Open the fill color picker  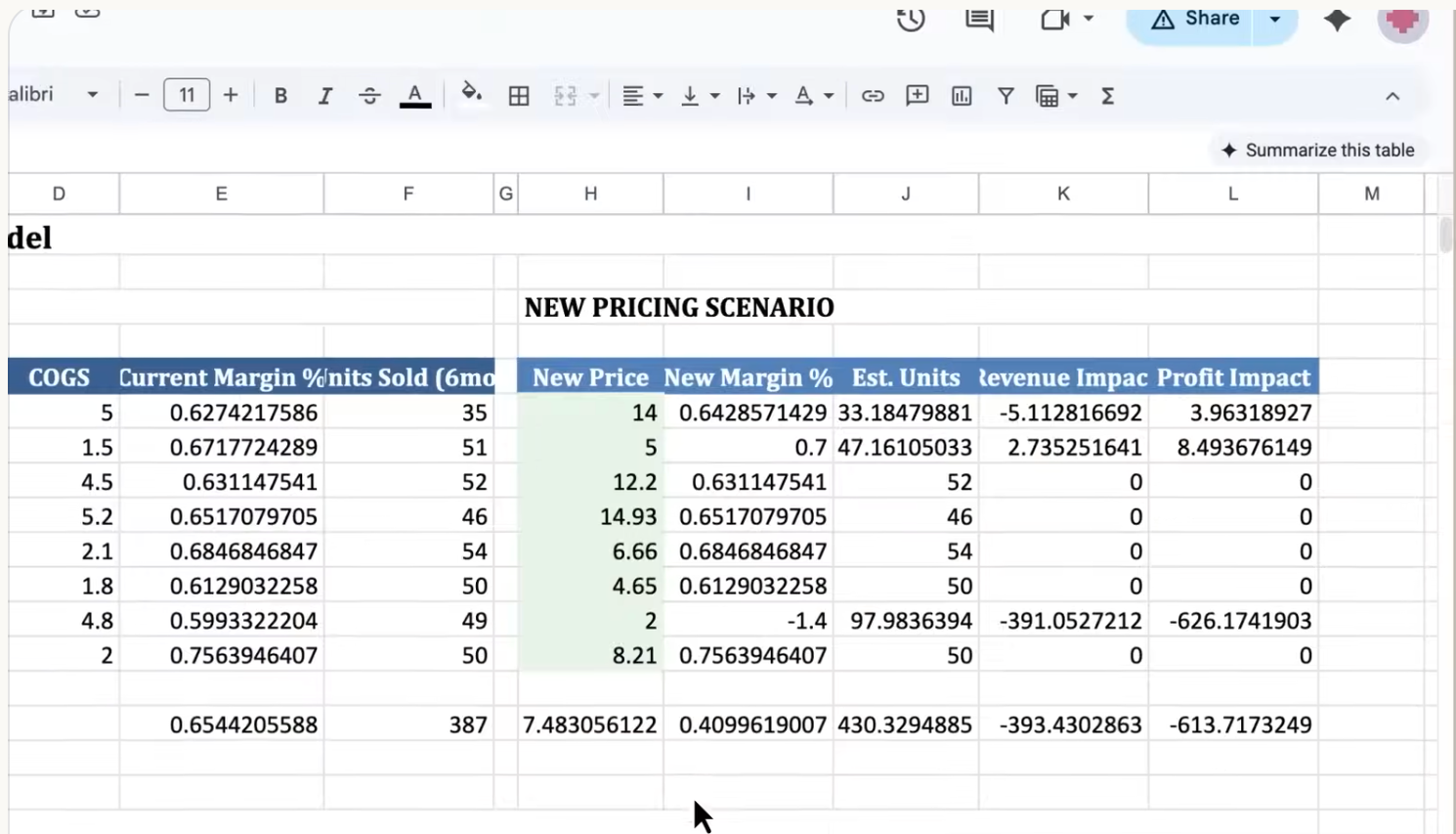(x=472, y=94)
